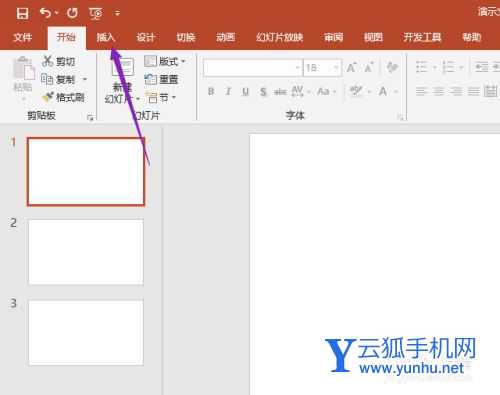Screen dimensions: 500x395
Task: Toggle Underline formatting
Action: [x=246, y=91]
